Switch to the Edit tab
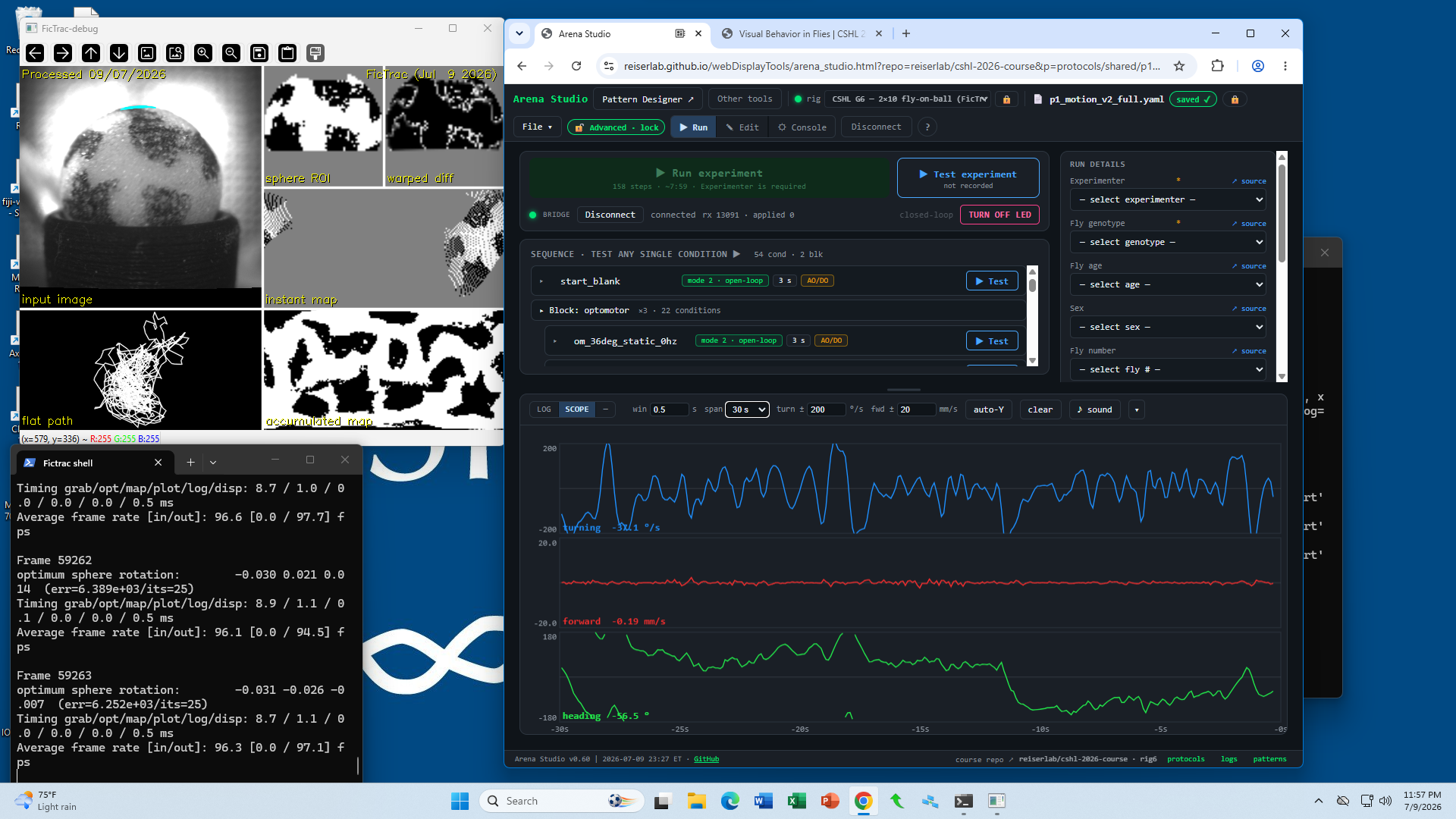 coord(742,127)
